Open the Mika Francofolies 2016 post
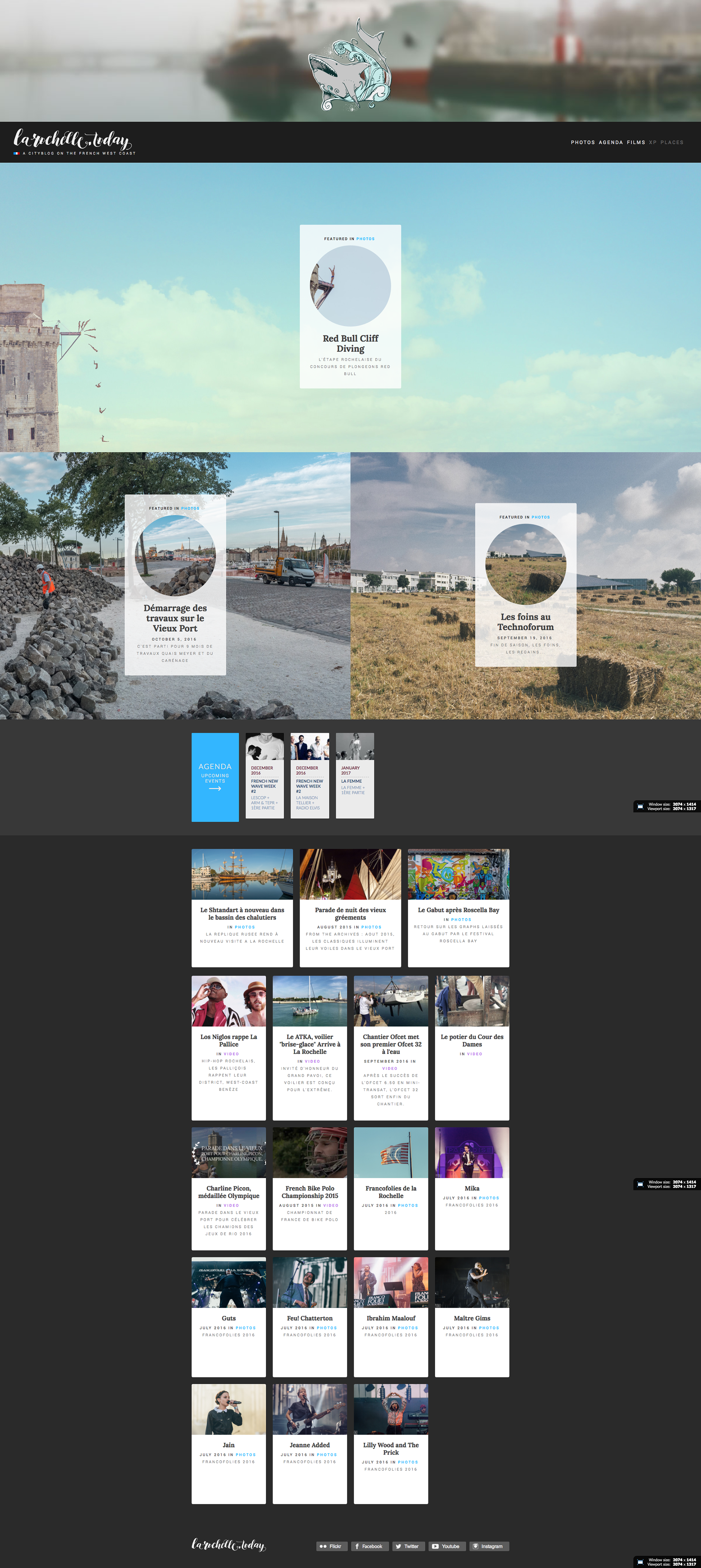Screen dimensions: 701x1568 click(472, 1188)
